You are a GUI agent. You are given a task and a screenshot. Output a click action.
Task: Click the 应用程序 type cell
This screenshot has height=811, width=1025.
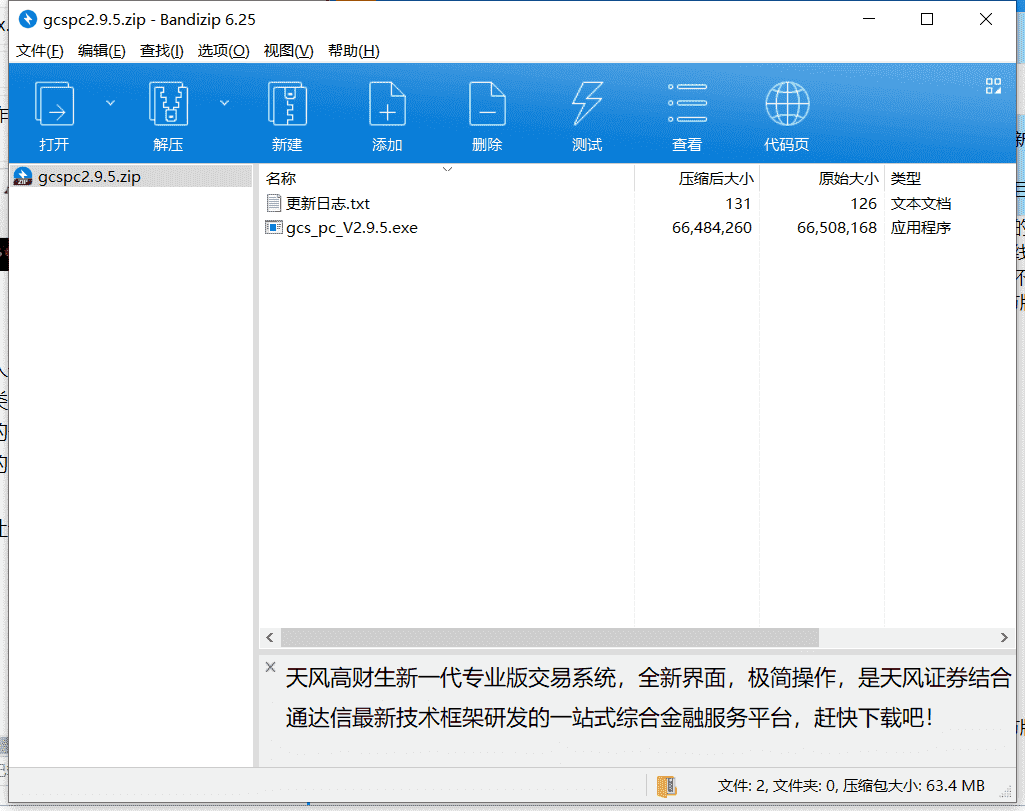point(920,227)
